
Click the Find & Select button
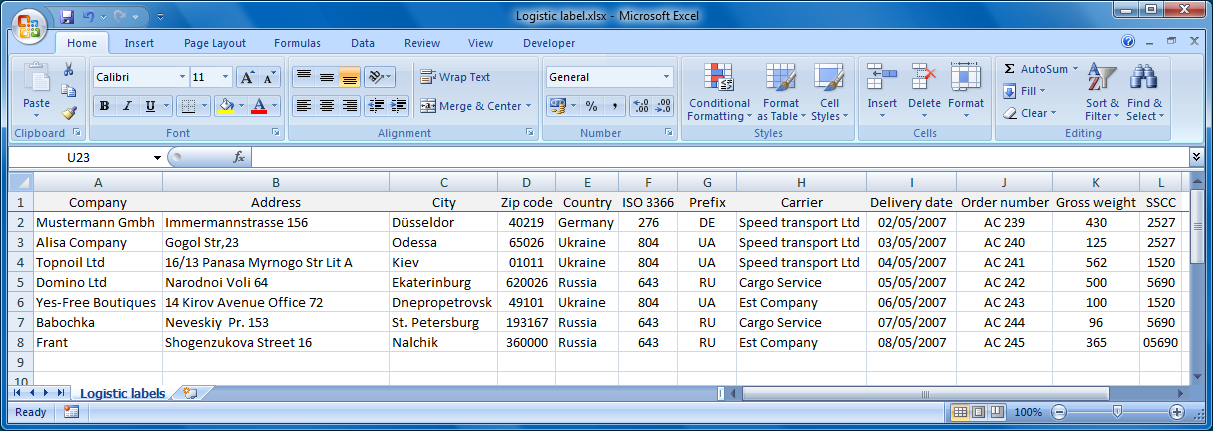pyautogui.click(x=1144, y=92)
